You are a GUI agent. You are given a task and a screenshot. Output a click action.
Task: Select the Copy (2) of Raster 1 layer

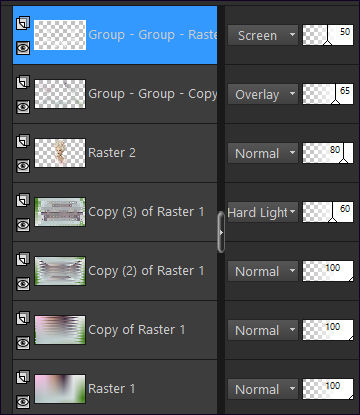(x=115, y=271)
